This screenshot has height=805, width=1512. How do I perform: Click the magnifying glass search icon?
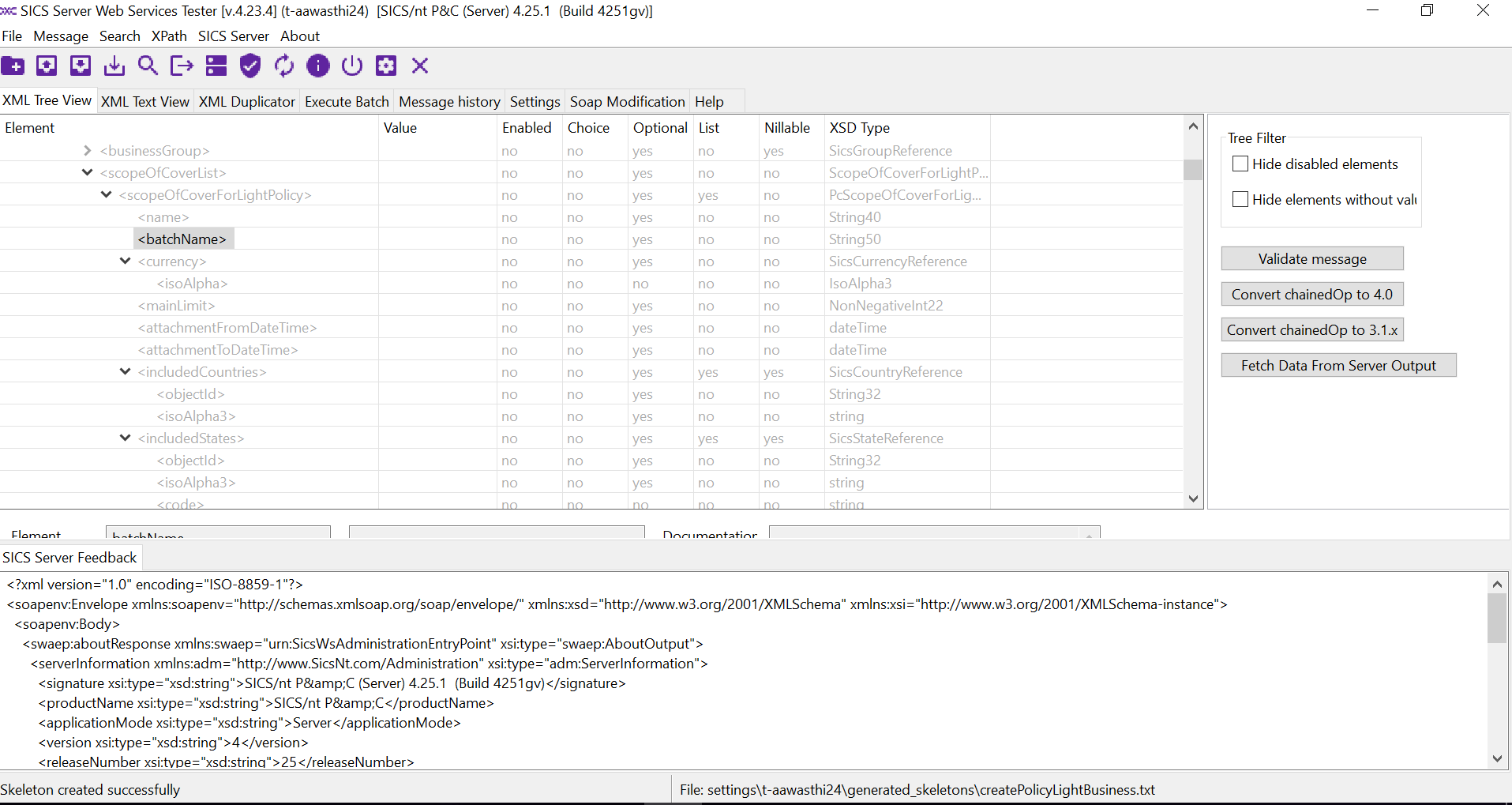click(148, 66)
